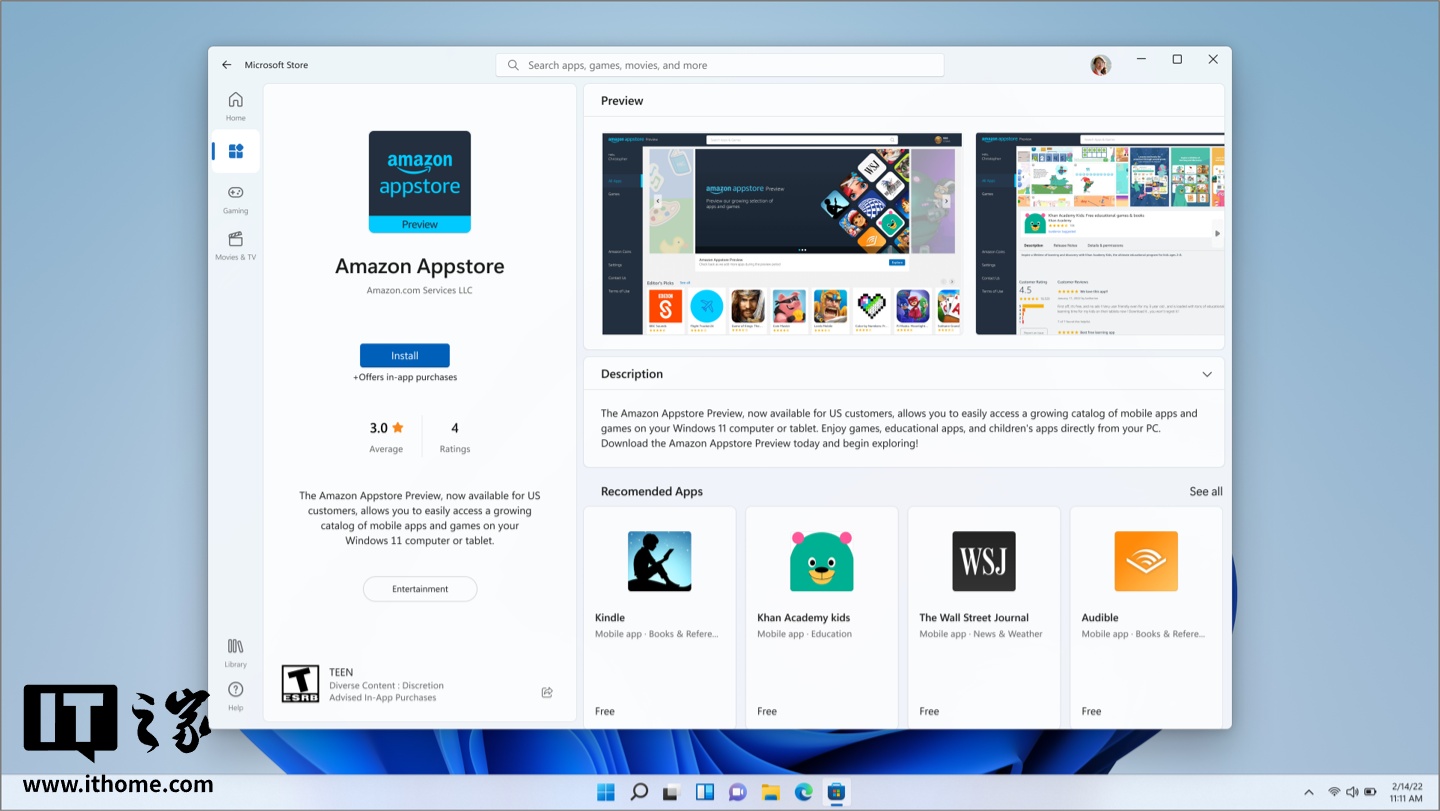Open See all recommended apps
This screenshot has width=1440, height=811.
(1205, 491)
